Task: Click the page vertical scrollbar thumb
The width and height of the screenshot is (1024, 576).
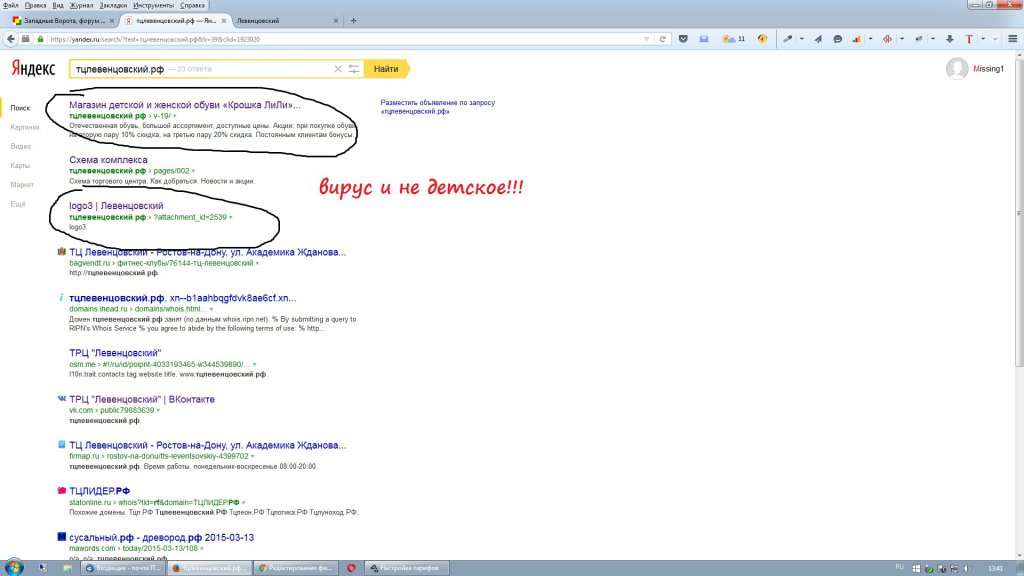Action: tap(1019, 213)
